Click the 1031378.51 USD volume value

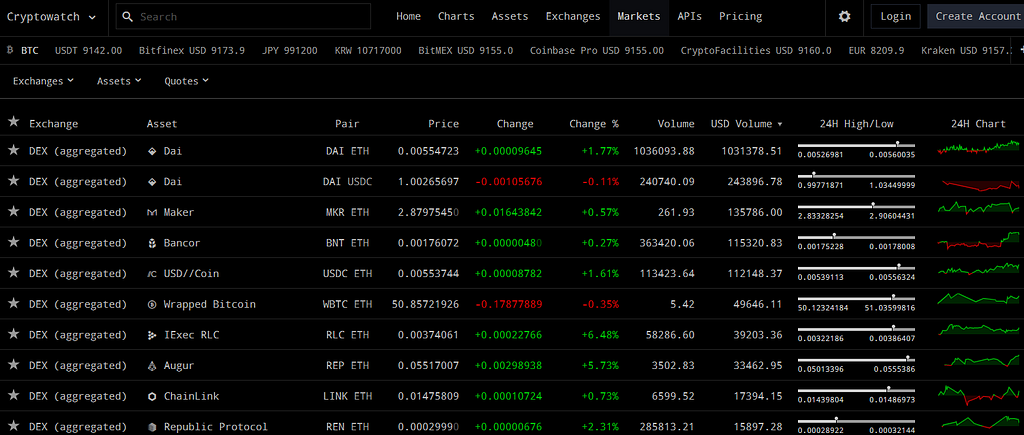[x=752, y=151]
